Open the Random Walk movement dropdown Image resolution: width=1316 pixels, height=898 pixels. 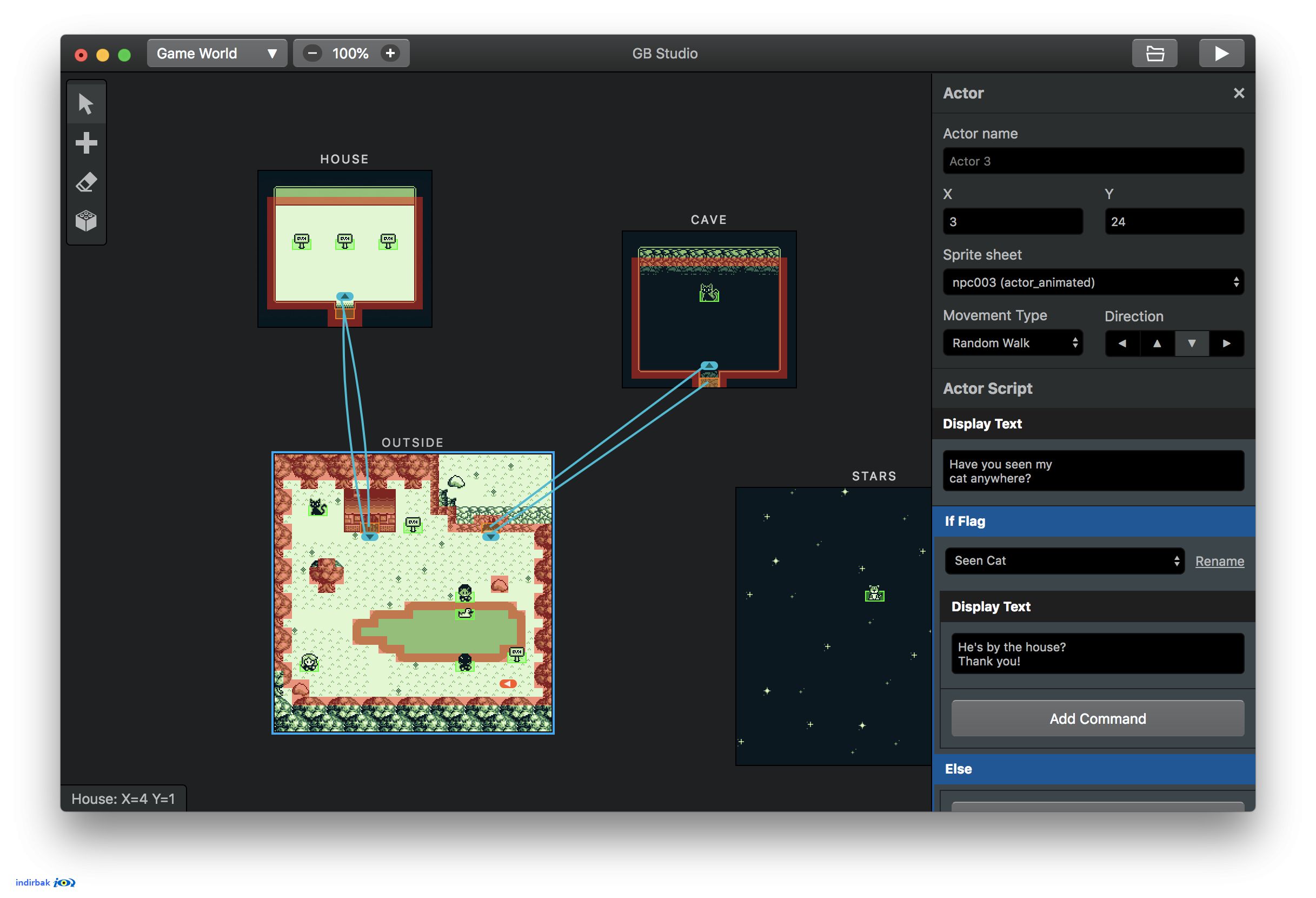tap(1013, 343)
